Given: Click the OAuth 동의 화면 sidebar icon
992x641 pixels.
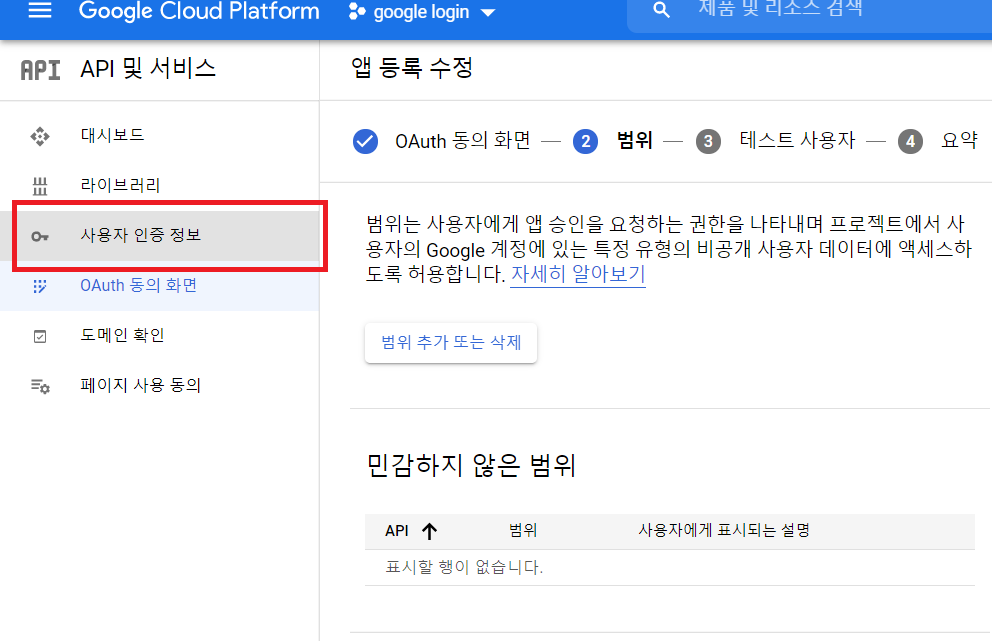Looking at the screenshot, I should (x=40, y=286).
